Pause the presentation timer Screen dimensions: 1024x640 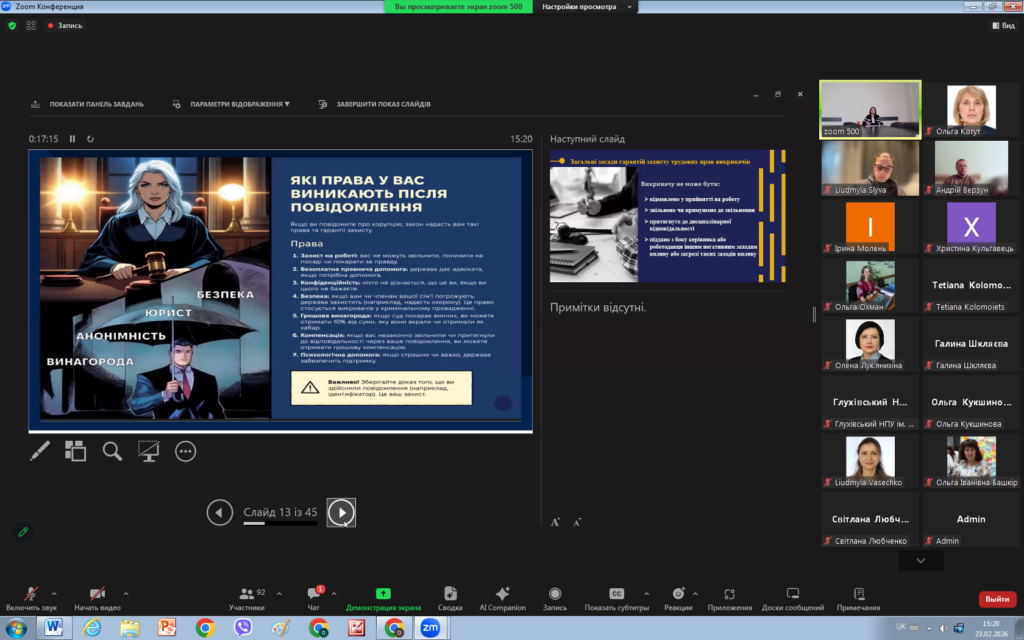pos(72,139)
